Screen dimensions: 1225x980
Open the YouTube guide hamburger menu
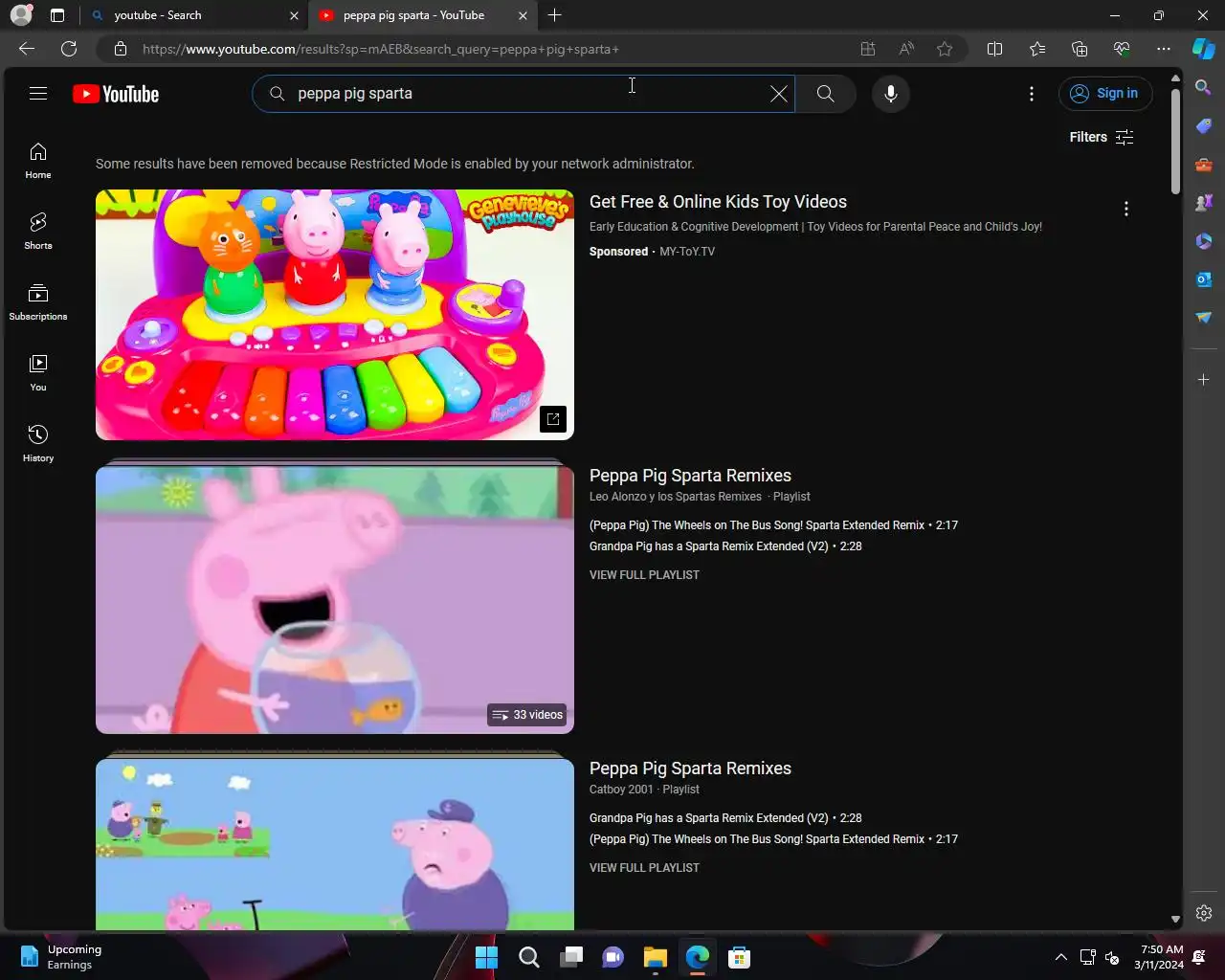38,94
